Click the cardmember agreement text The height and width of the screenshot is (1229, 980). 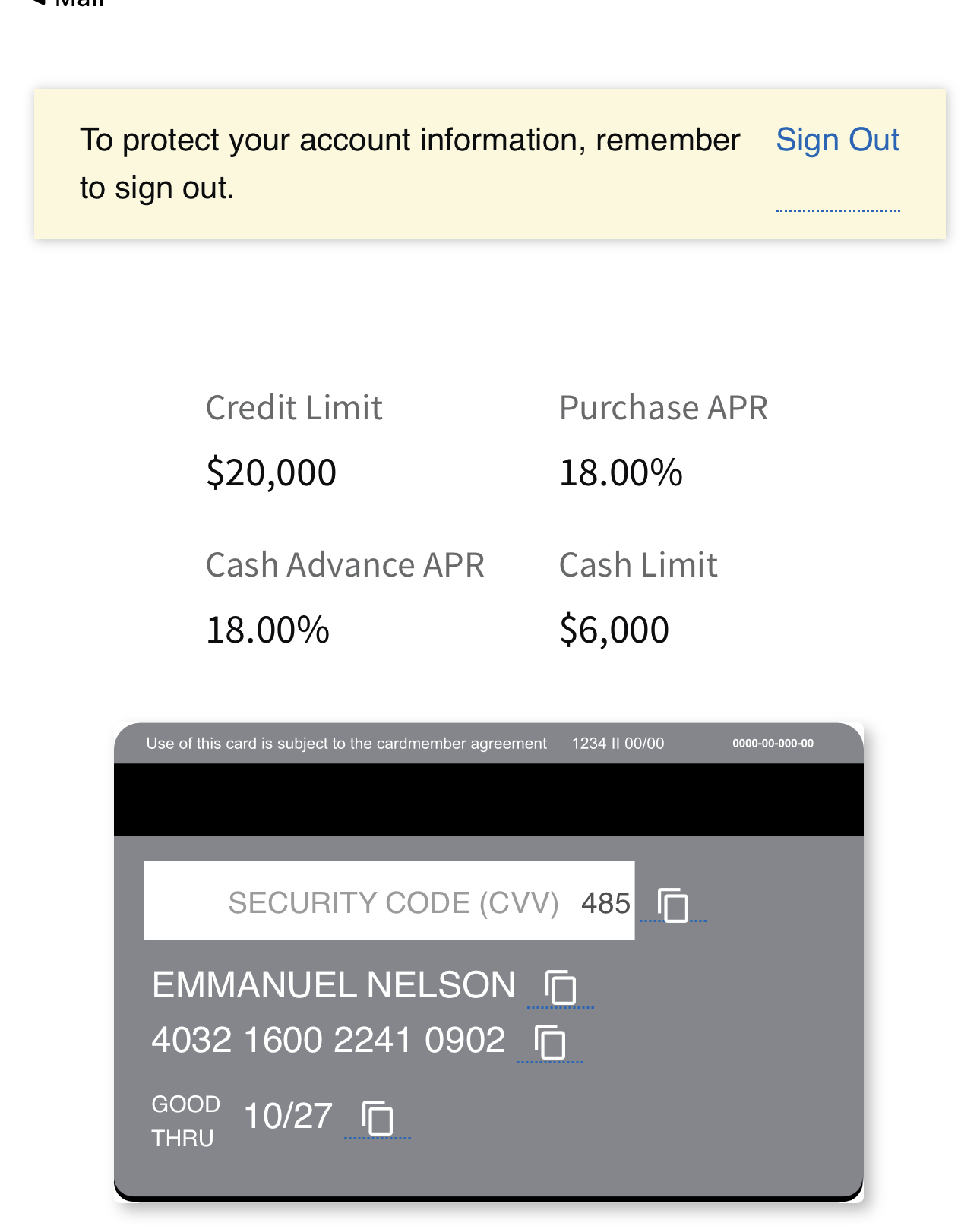pyautogui.click(x=346, y=744)
